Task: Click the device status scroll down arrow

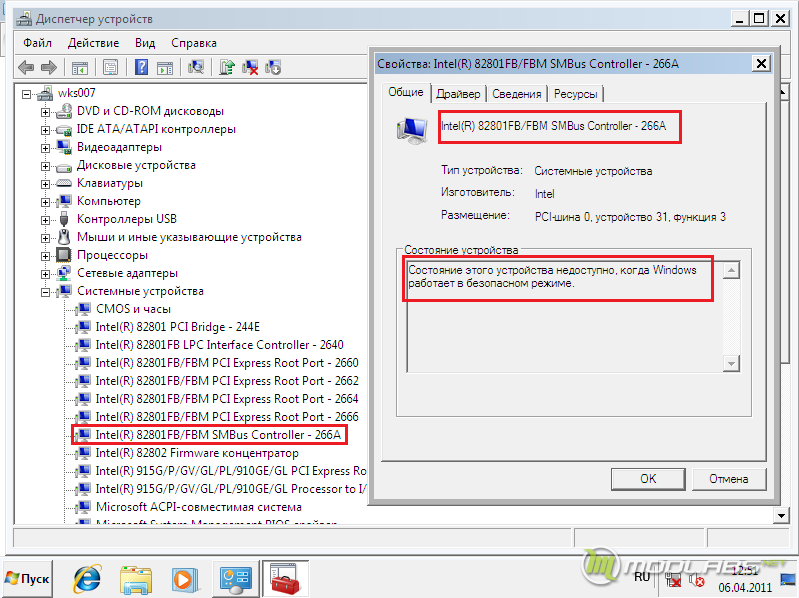Action: [731, 364]
